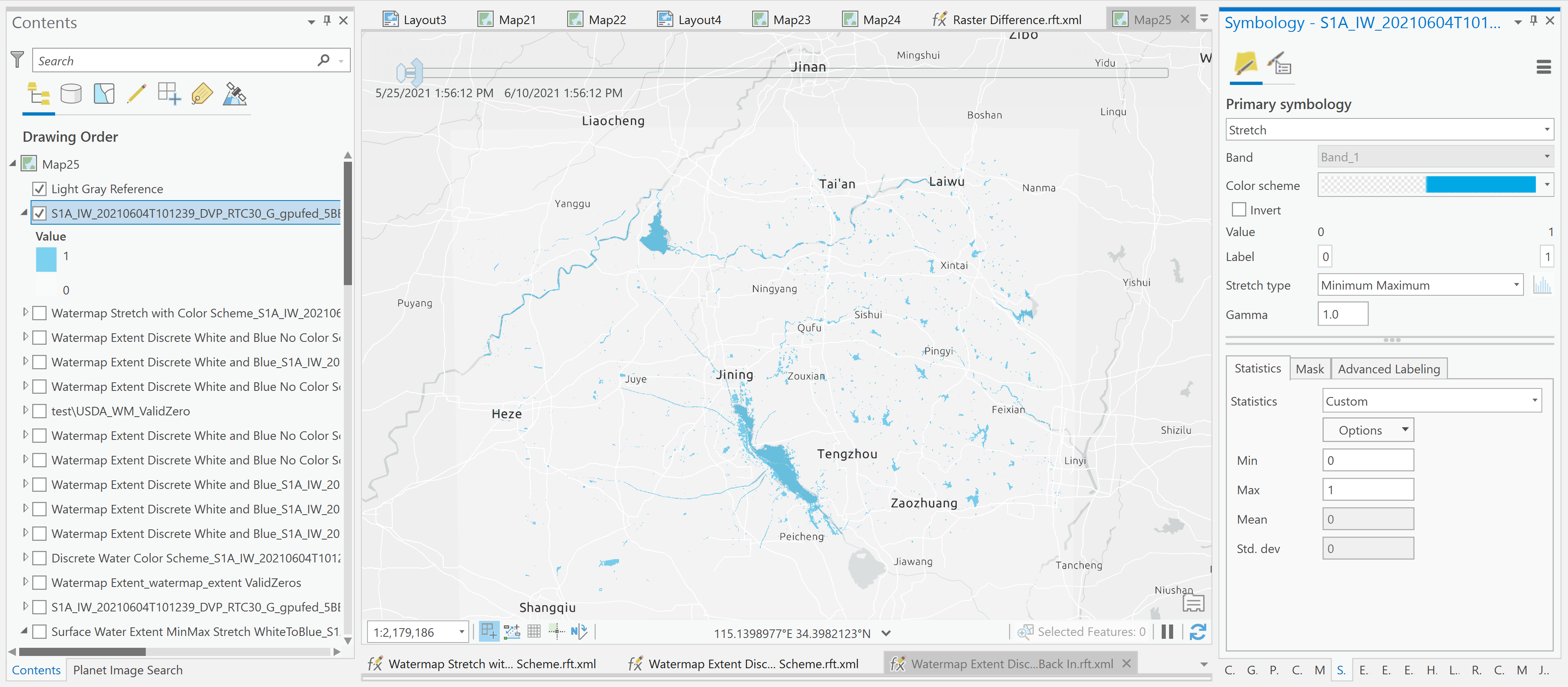
Task: Click List By Snapping icon
Action: coord(169,94)
